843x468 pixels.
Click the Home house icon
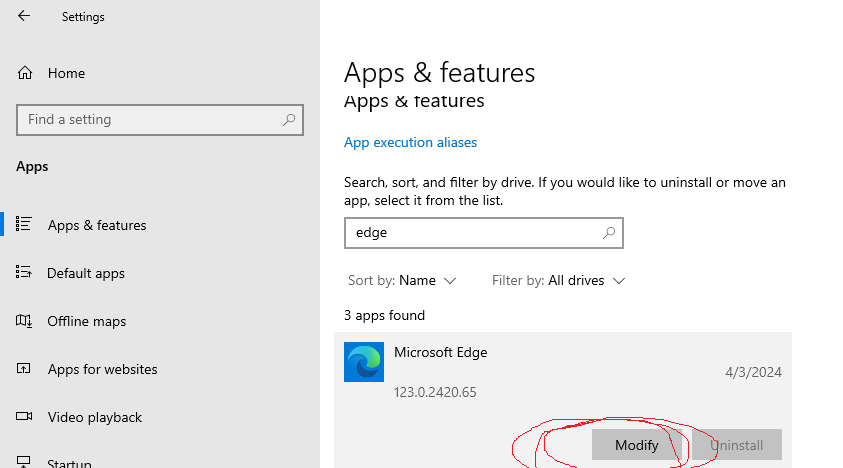tap(25, 73)
